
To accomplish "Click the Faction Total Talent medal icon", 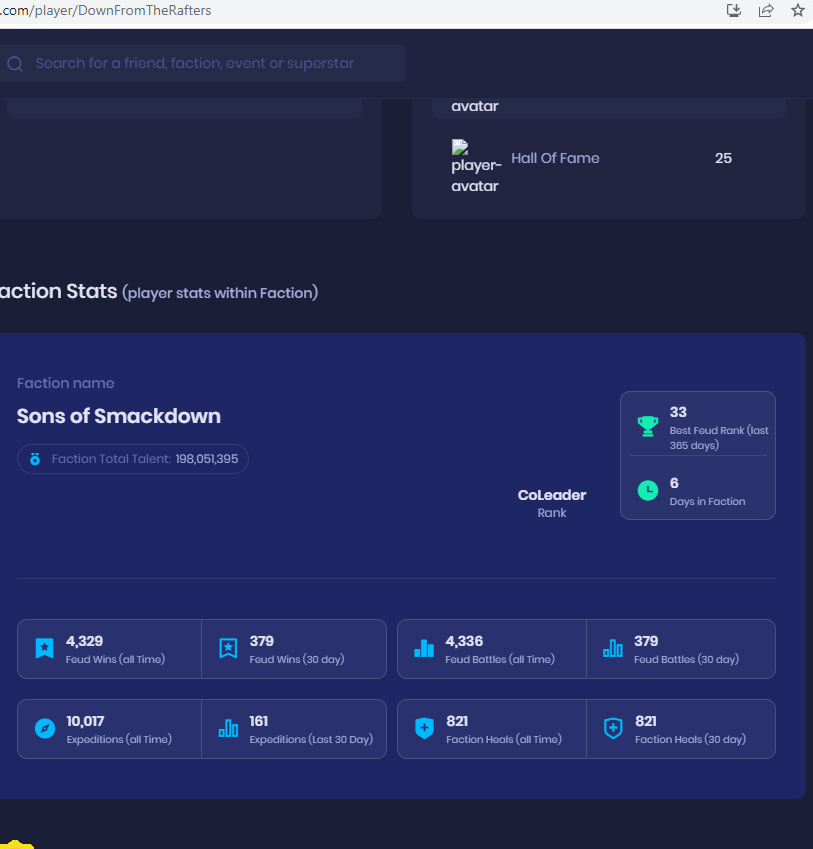I will pos(35,459).
